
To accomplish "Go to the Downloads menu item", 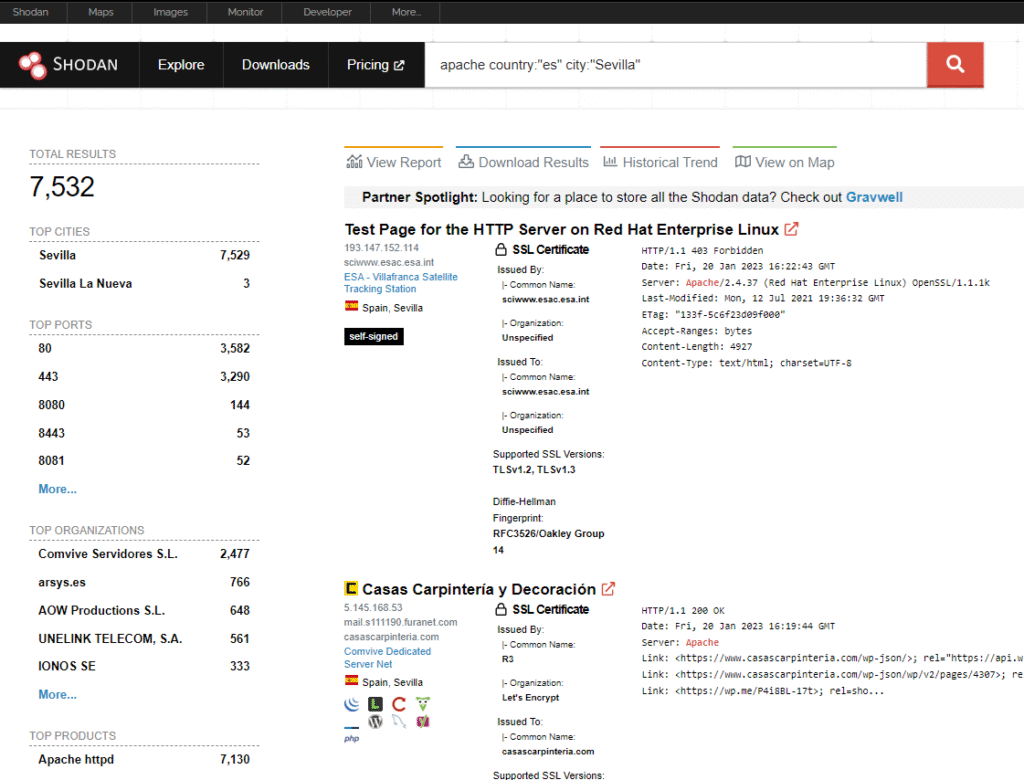I will (x=275, y=65).
